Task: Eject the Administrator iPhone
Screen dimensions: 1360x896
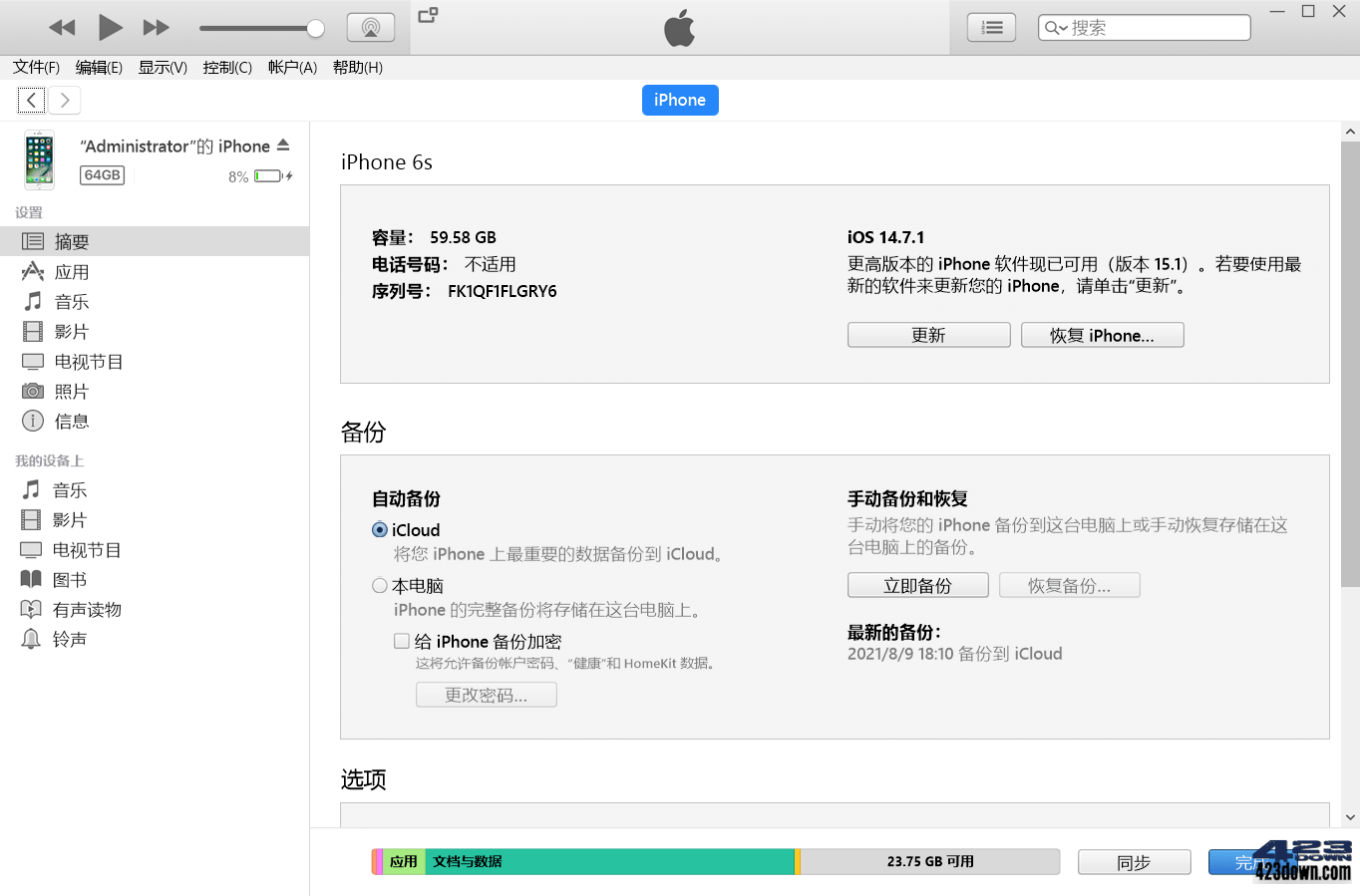Action: 285,145
